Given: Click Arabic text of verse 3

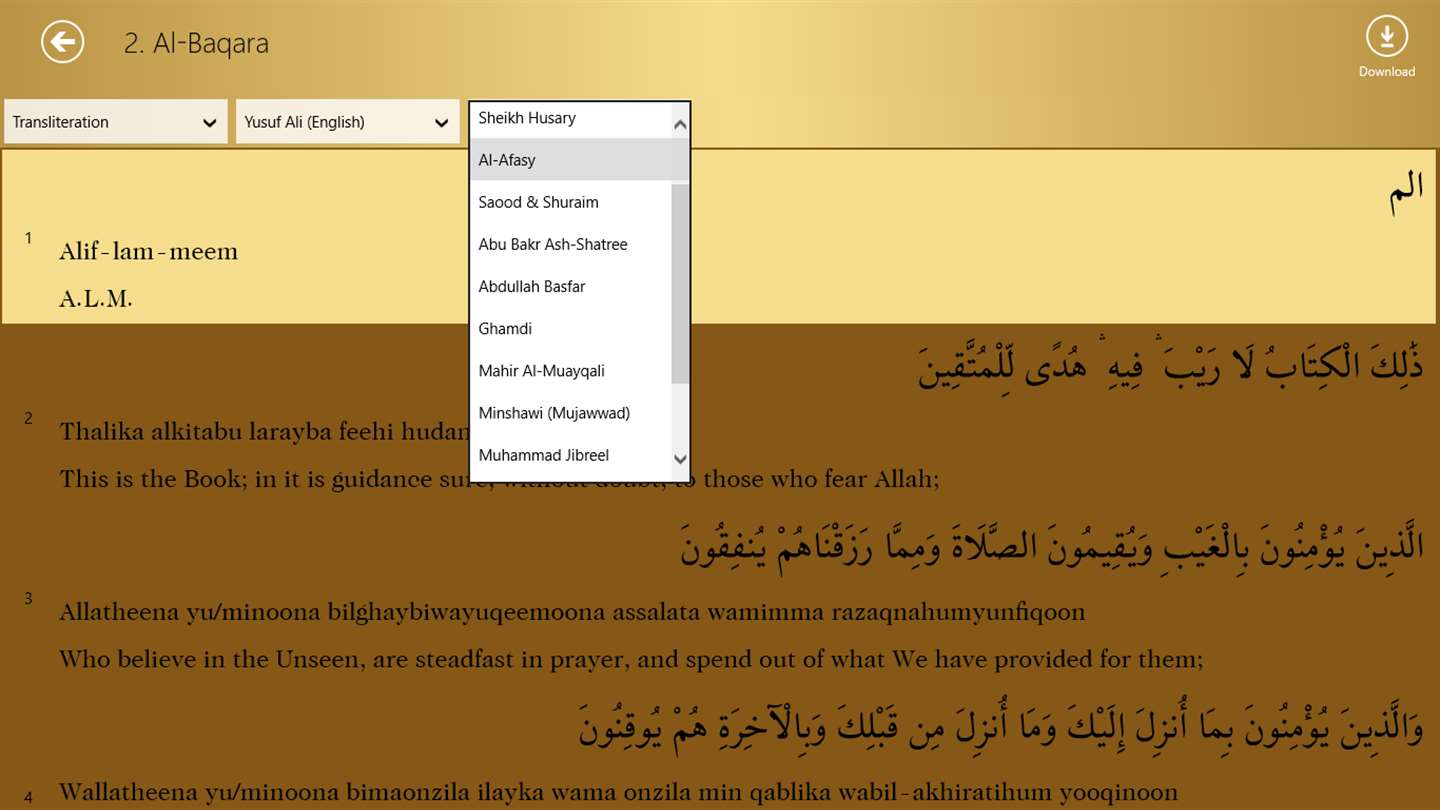Looking at the screenshot, I should [x=1052, y=546].
